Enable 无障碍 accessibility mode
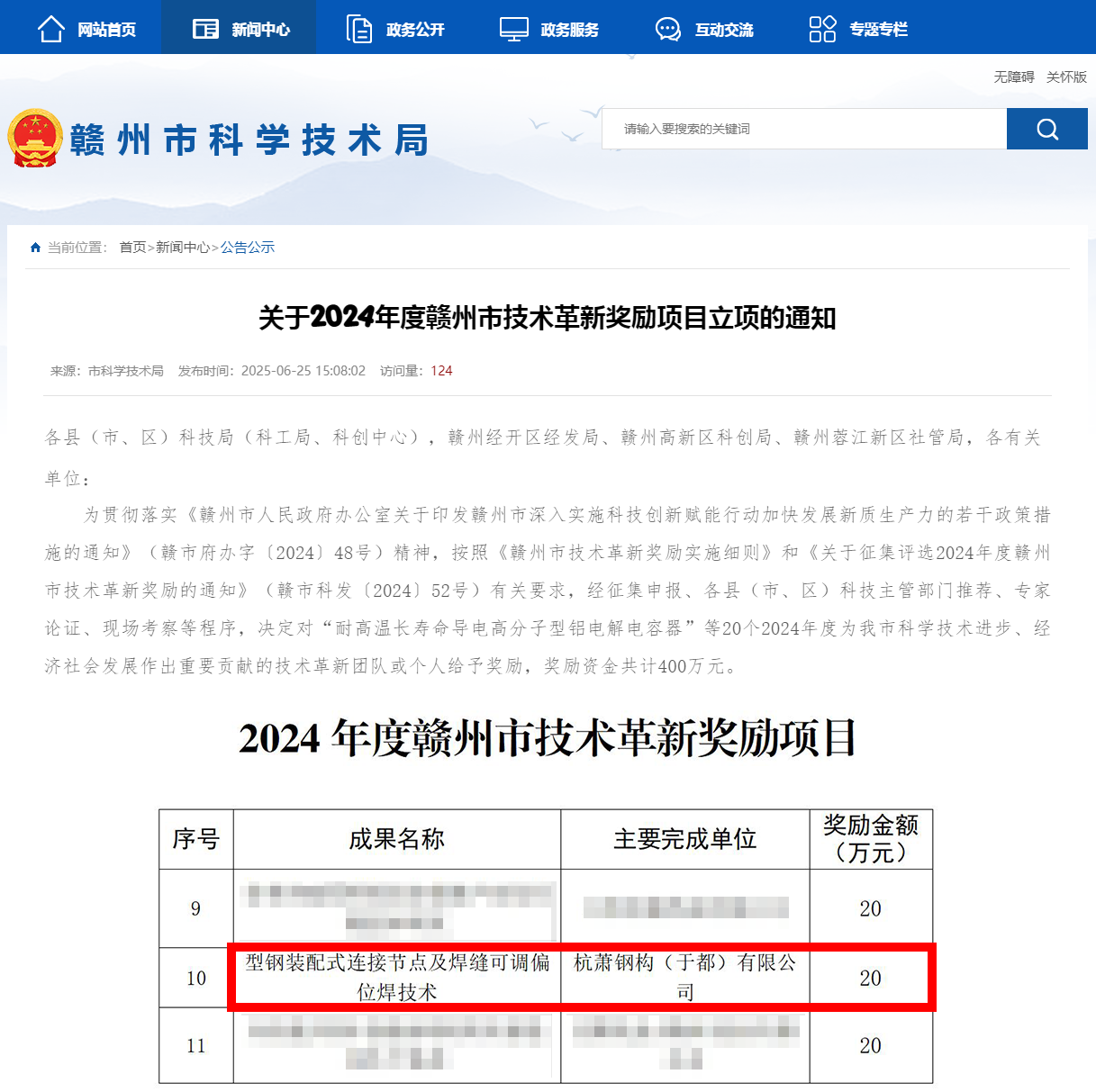Viewport: 1096px width, 1092px height. click(1013, 77)
